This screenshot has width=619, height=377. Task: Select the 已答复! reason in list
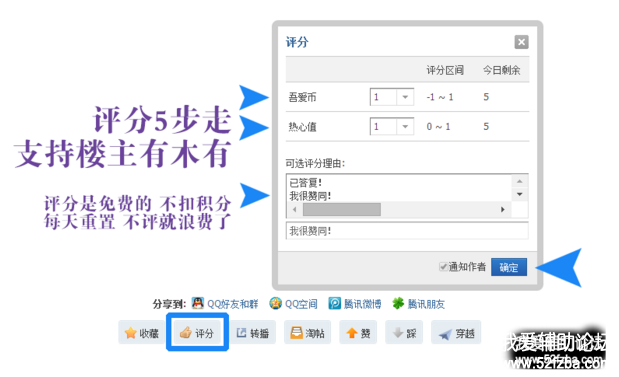306,183
